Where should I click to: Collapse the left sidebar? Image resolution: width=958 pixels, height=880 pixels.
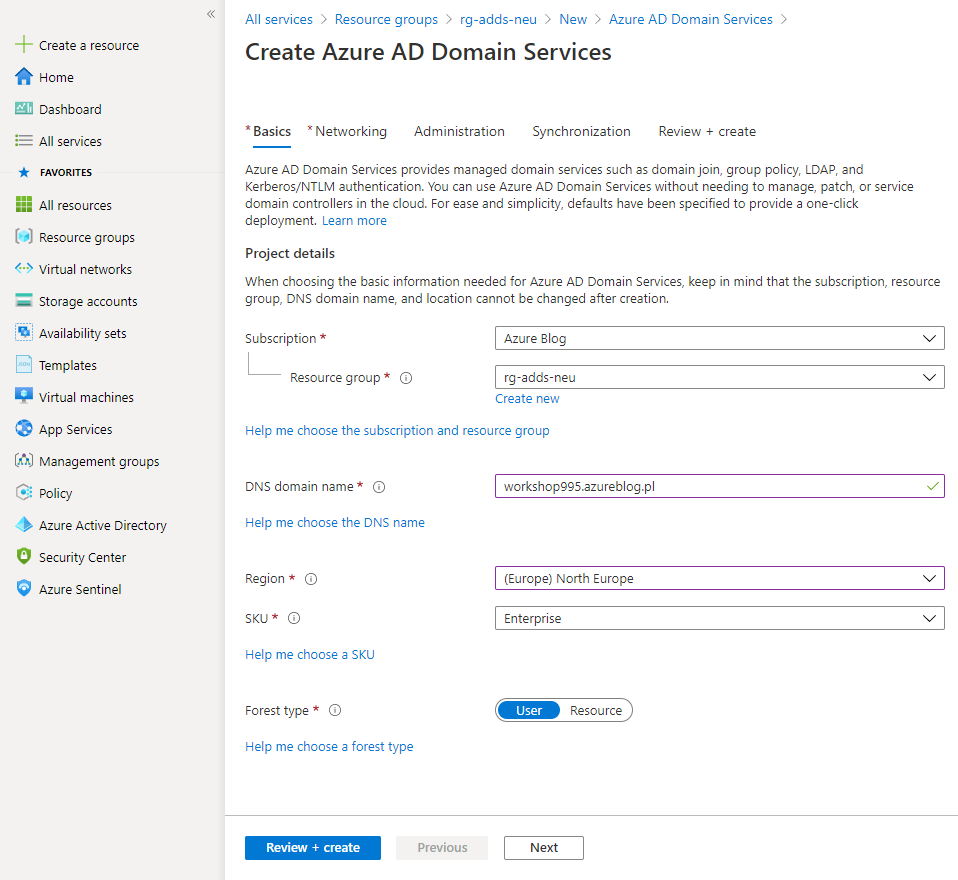click(x=210, y=14)
